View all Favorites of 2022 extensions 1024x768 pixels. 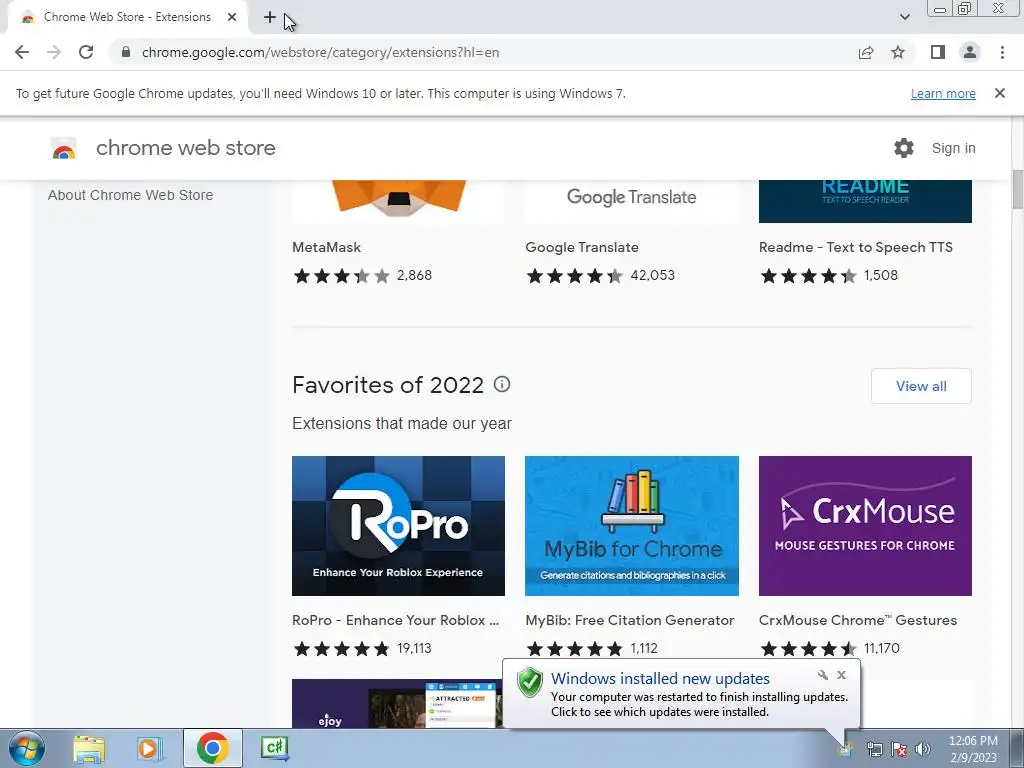pos(921,386)
